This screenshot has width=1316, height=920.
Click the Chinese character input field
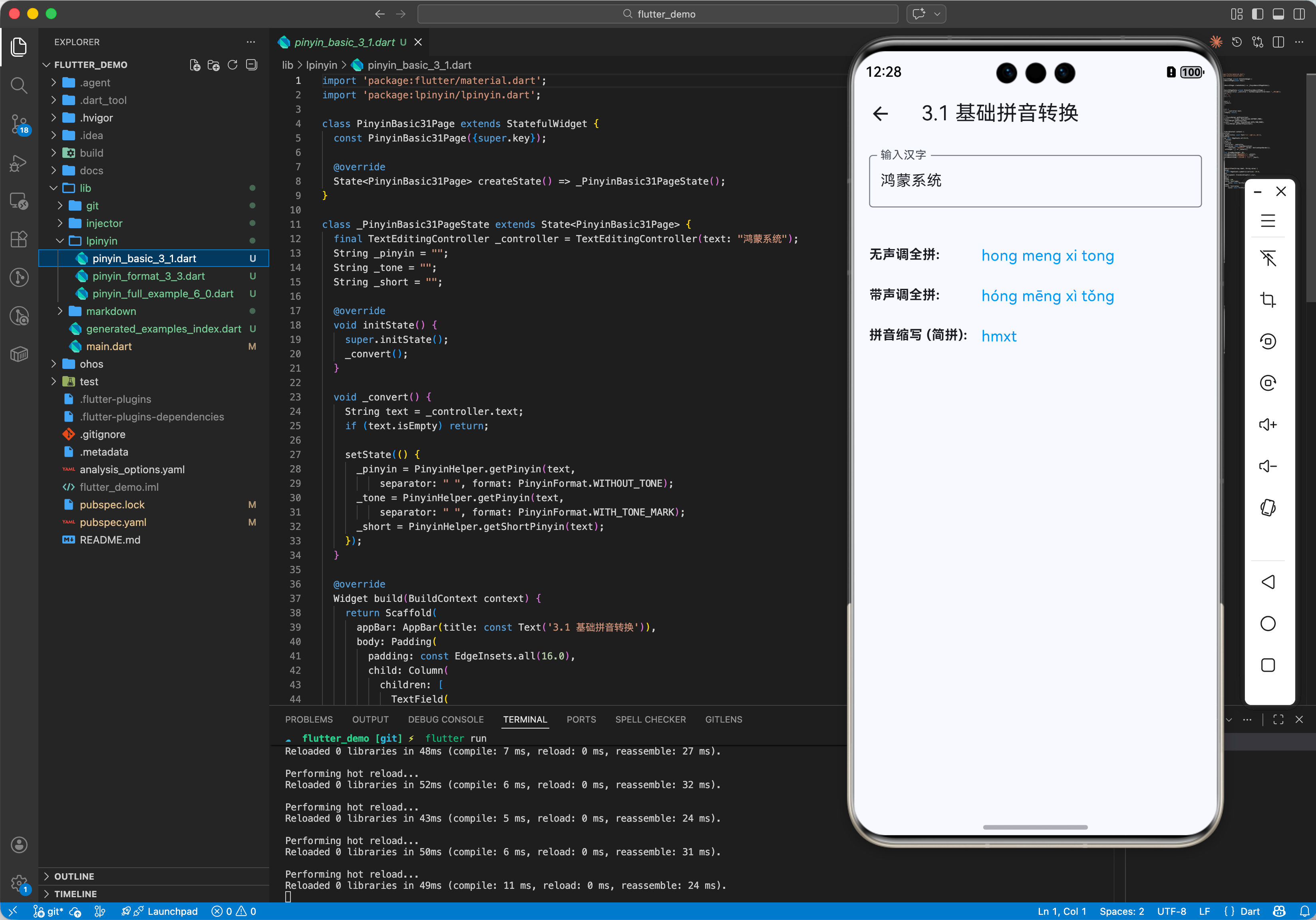pos(1035,181)
